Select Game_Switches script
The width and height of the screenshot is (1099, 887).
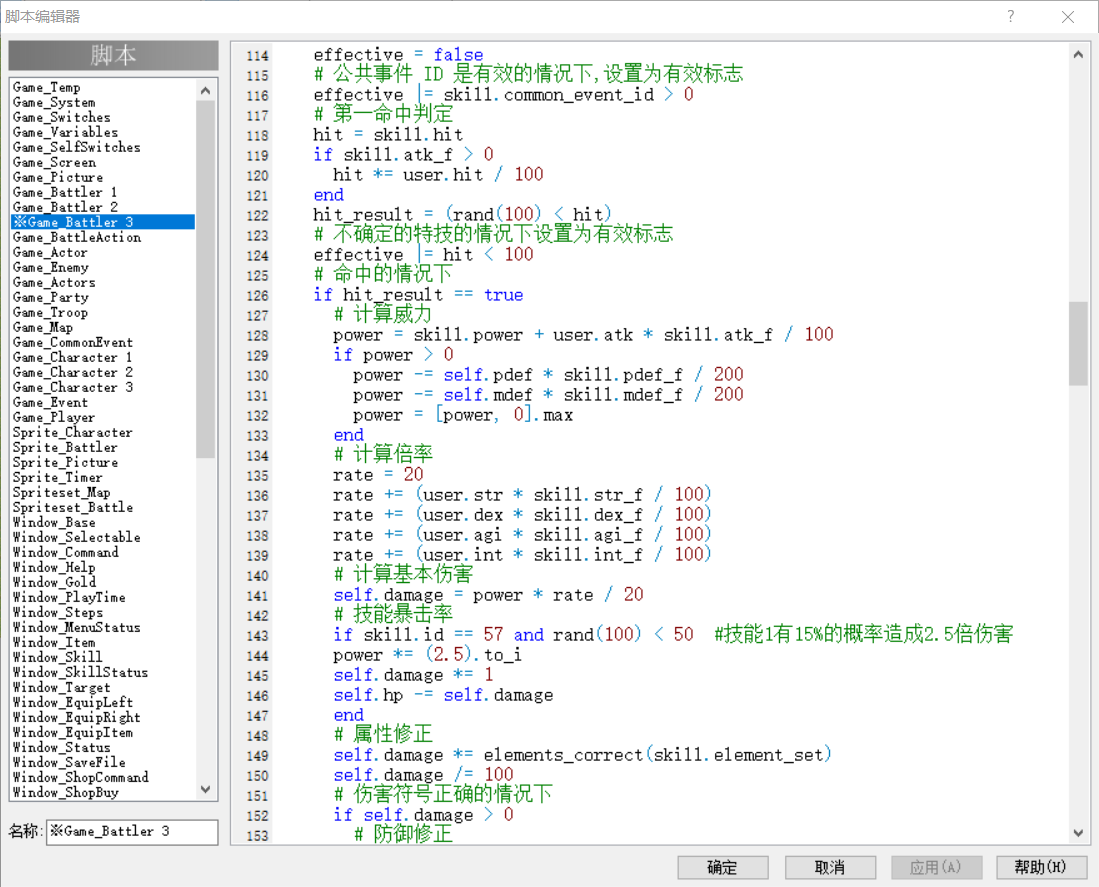pos(103,118)
